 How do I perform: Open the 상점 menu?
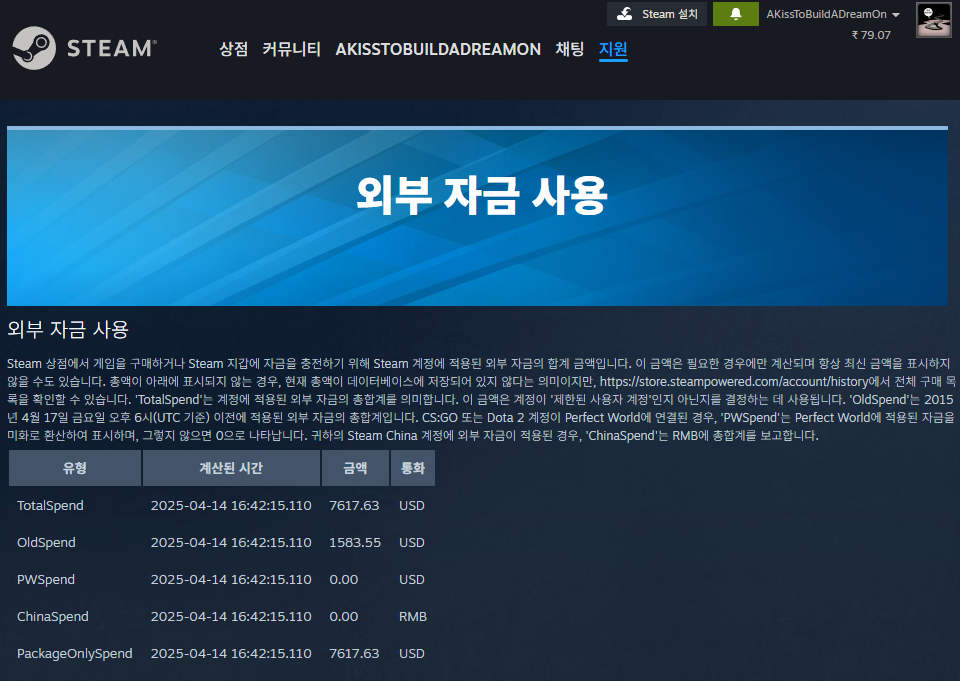click(x=233, y=49)
